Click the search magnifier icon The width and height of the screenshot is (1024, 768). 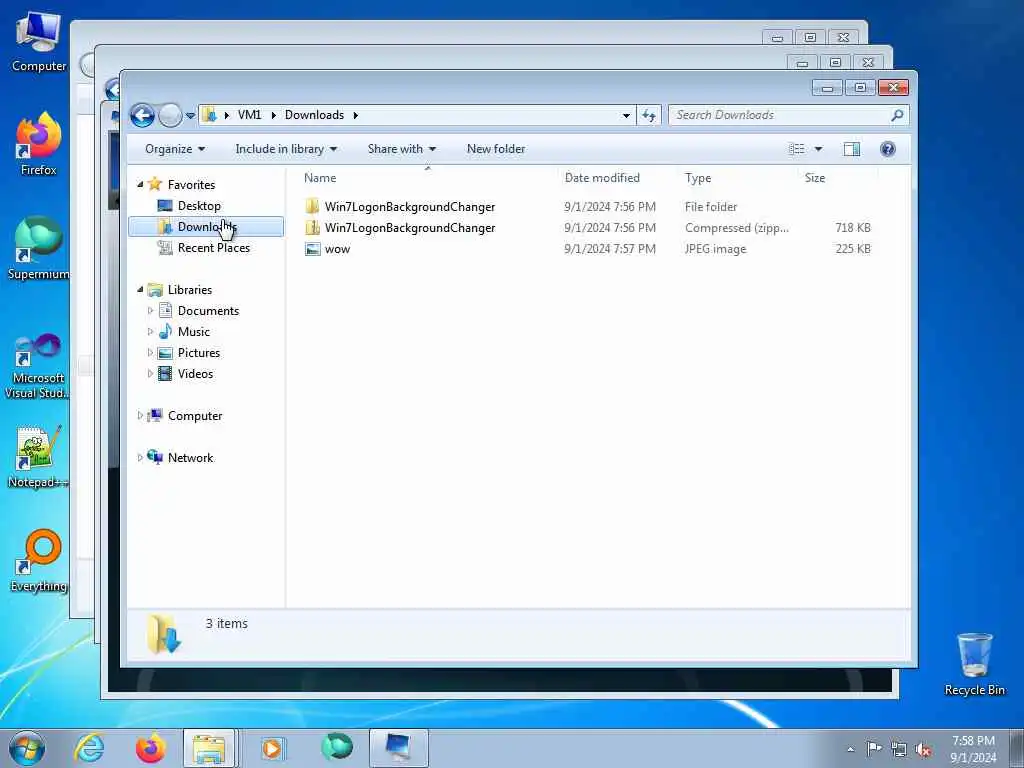click(x=897, y=115)
